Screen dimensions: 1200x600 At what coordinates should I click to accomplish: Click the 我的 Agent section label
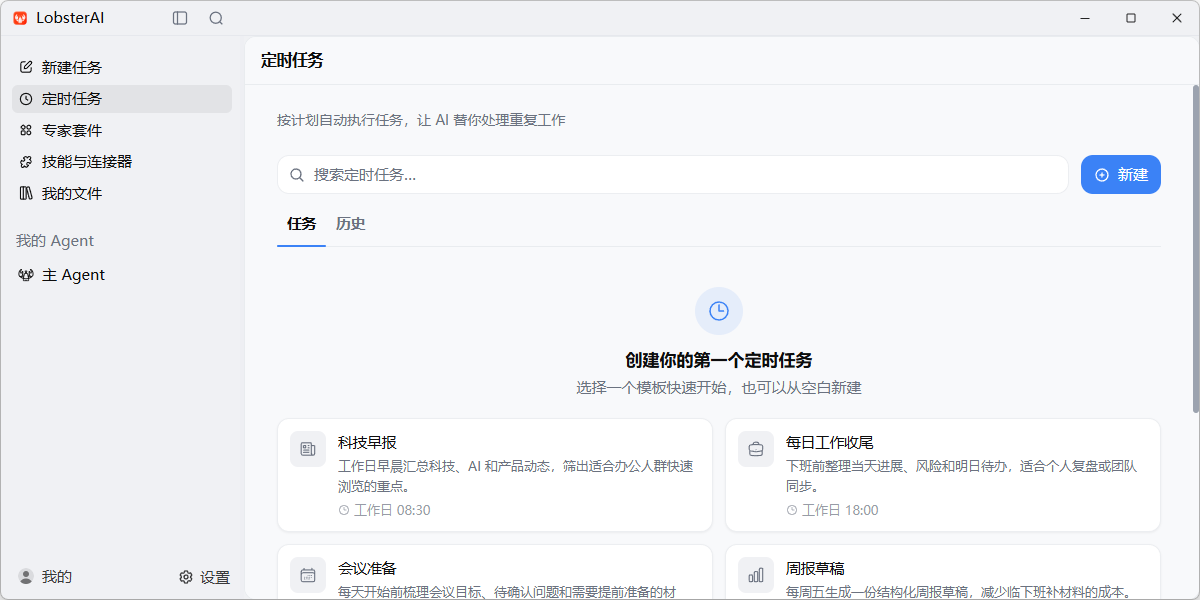point(55,241)
